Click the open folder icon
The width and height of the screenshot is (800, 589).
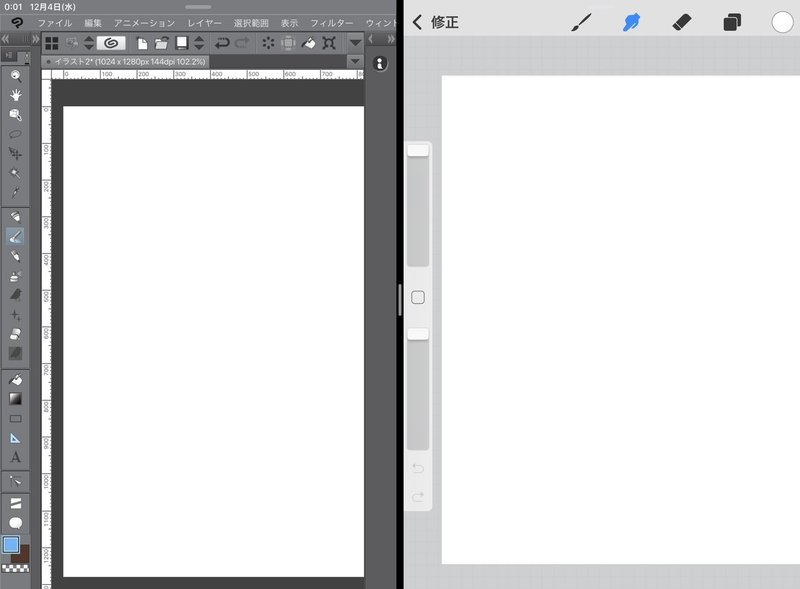(162, 43)
